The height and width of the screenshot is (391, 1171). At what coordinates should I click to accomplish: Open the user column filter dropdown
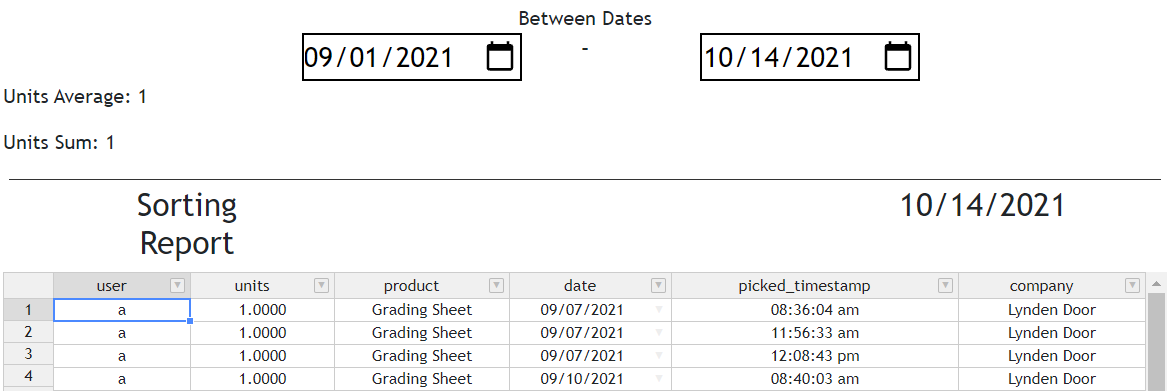point(177,285)
